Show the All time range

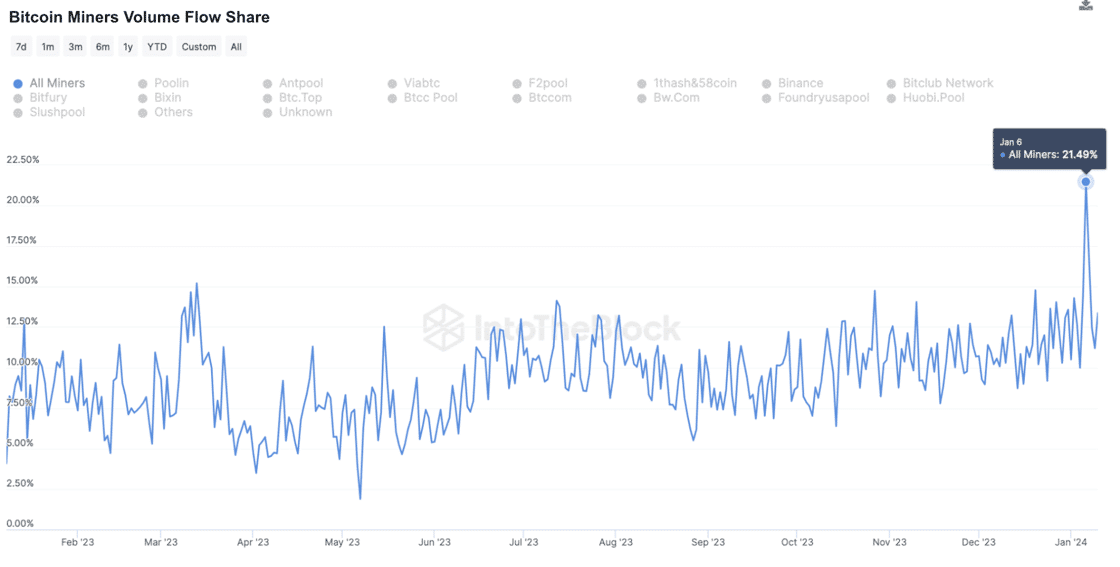236,46
